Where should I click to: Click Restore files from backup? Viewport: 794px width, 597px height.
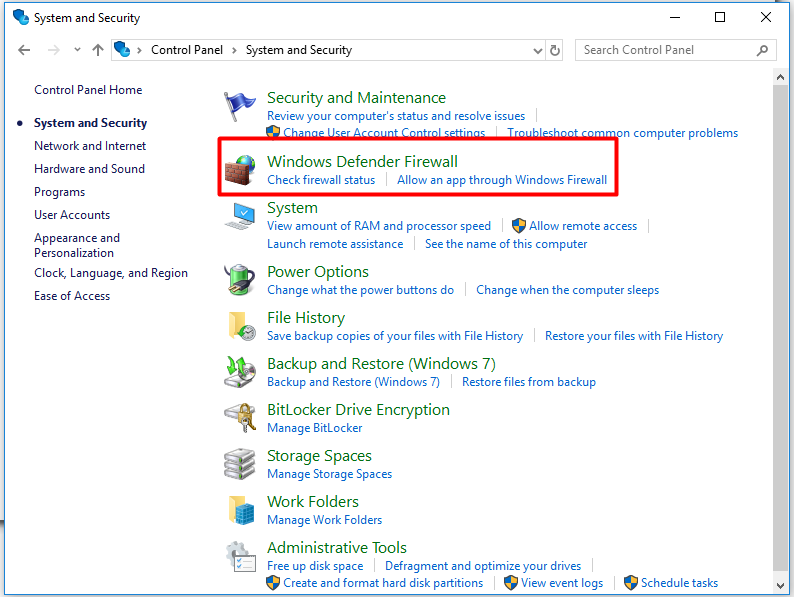click(x=529, y=382)
